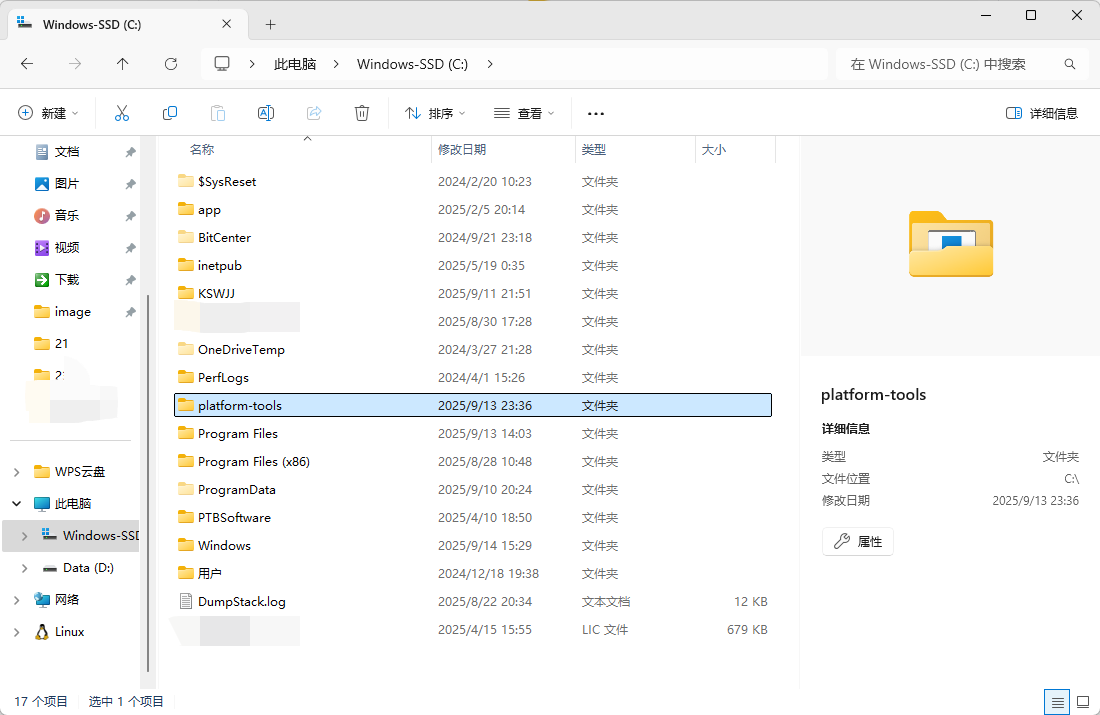Click the Copy icon on the toolbar
Screen dimensions: 1100x715
(170, 112)
